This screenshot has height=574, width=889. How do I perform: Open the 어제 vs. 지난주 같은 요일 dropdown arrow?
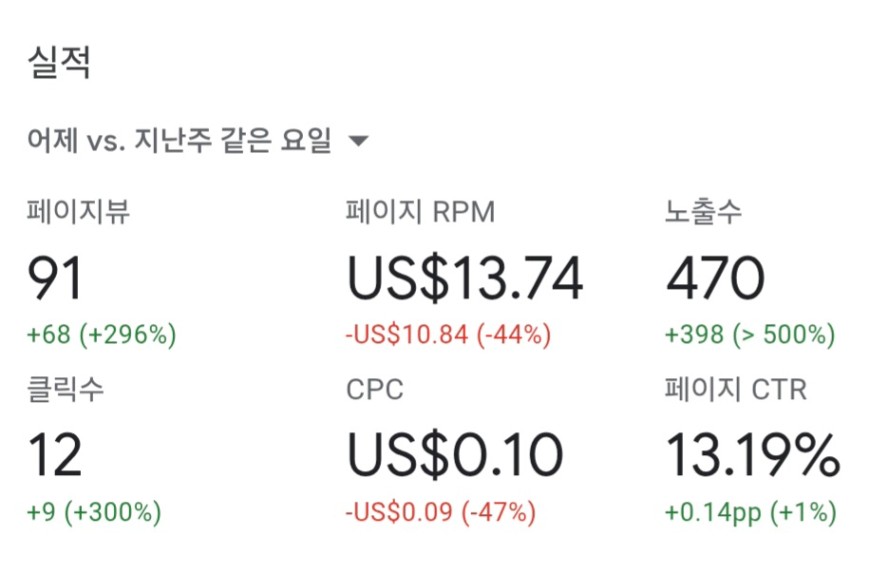click(x=358, y=140)
